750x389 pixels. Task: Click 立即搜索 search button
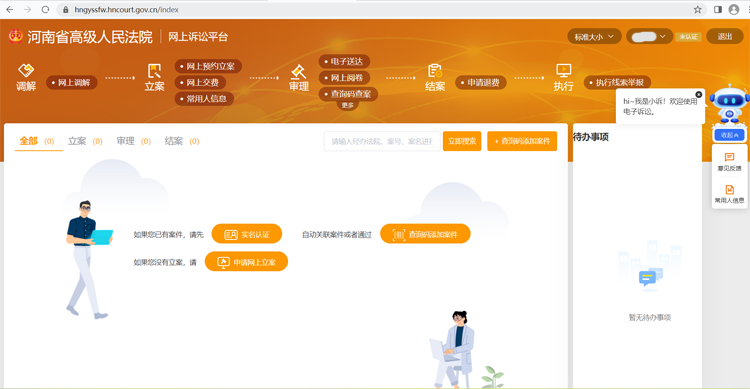coord(462,141)
